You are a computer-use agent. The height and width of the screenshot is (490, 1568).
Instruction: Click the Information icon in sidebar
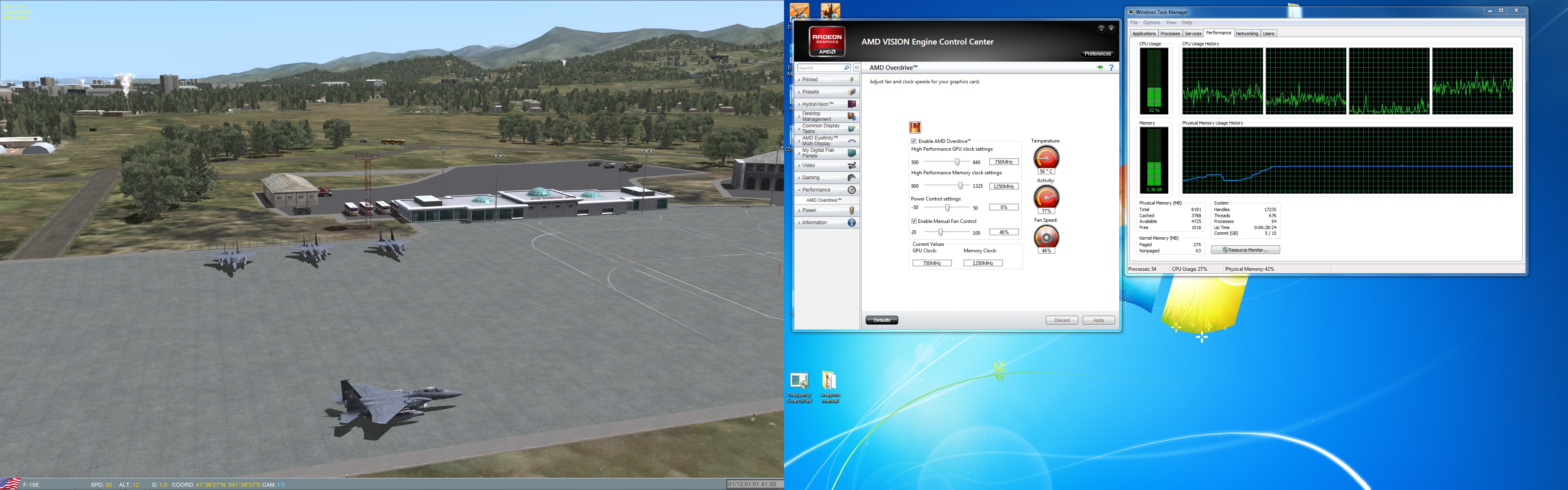tap(851, 223)
